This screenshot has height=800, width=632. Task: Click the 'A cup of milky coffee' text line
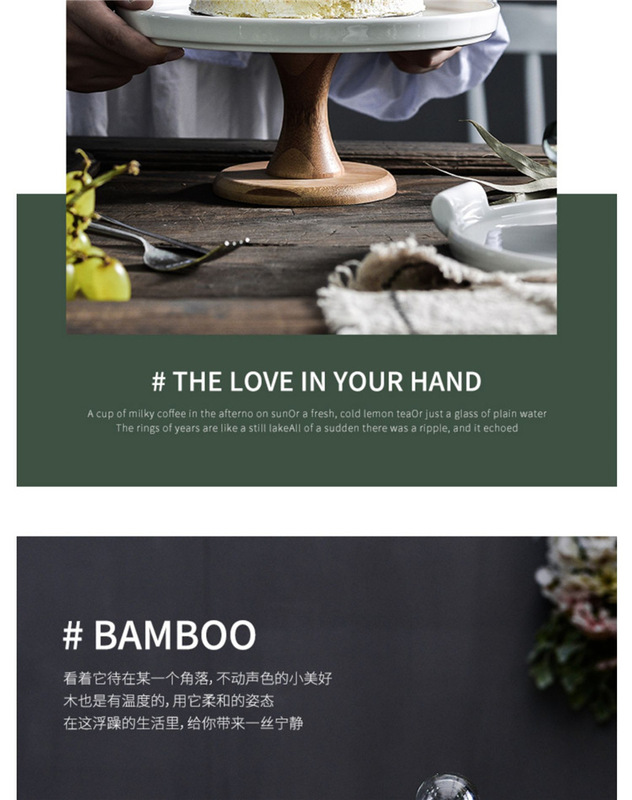tap(316, 414)
